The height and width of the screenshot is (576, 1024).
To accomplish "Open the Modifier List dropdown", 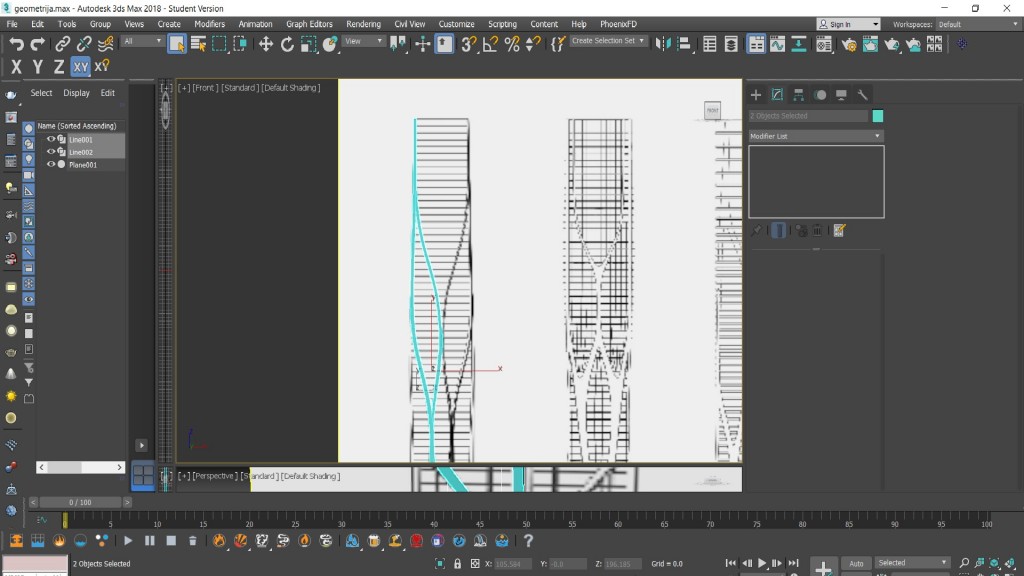I will coord(816,136).
